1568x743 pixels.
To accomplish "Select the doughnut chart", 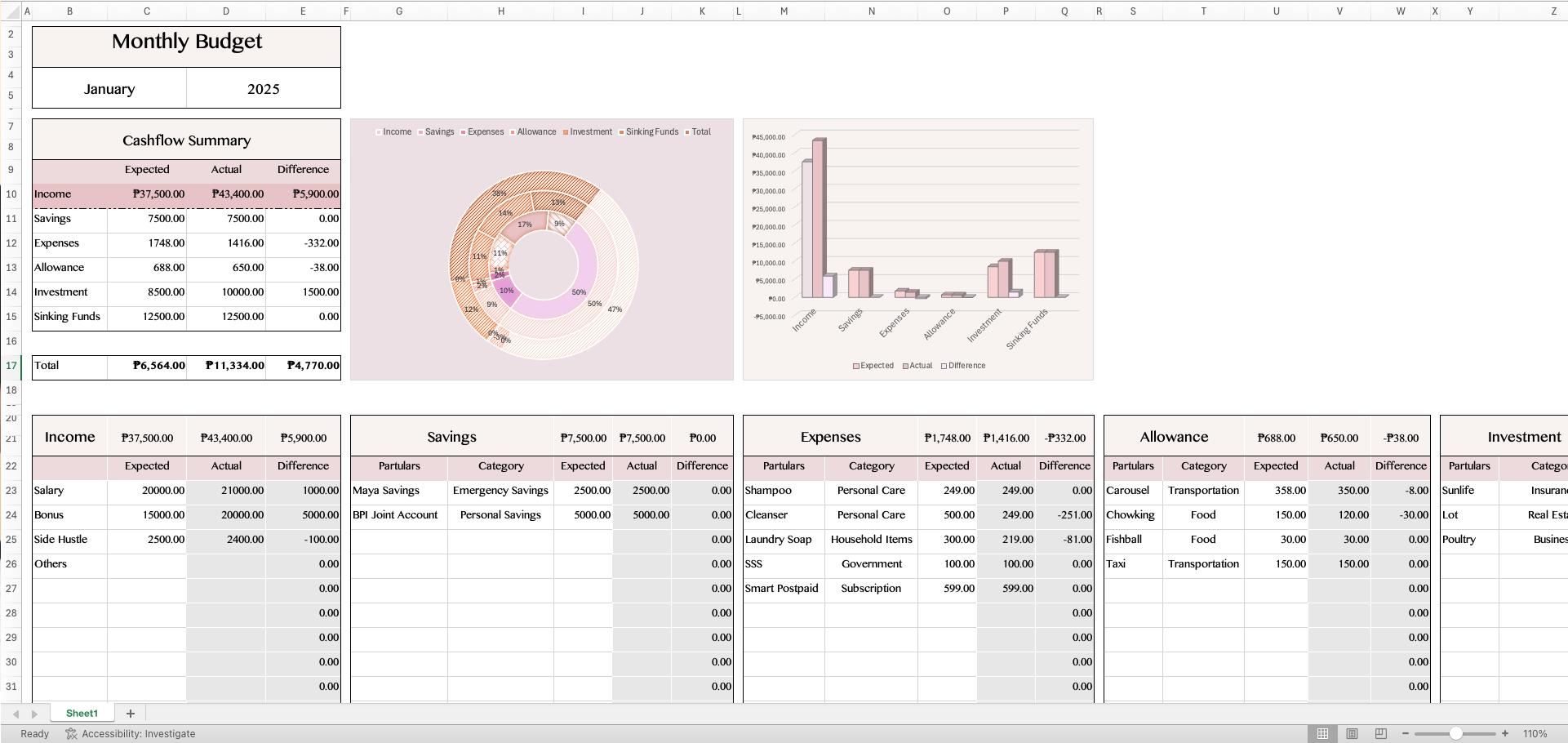I will [542, 249].
